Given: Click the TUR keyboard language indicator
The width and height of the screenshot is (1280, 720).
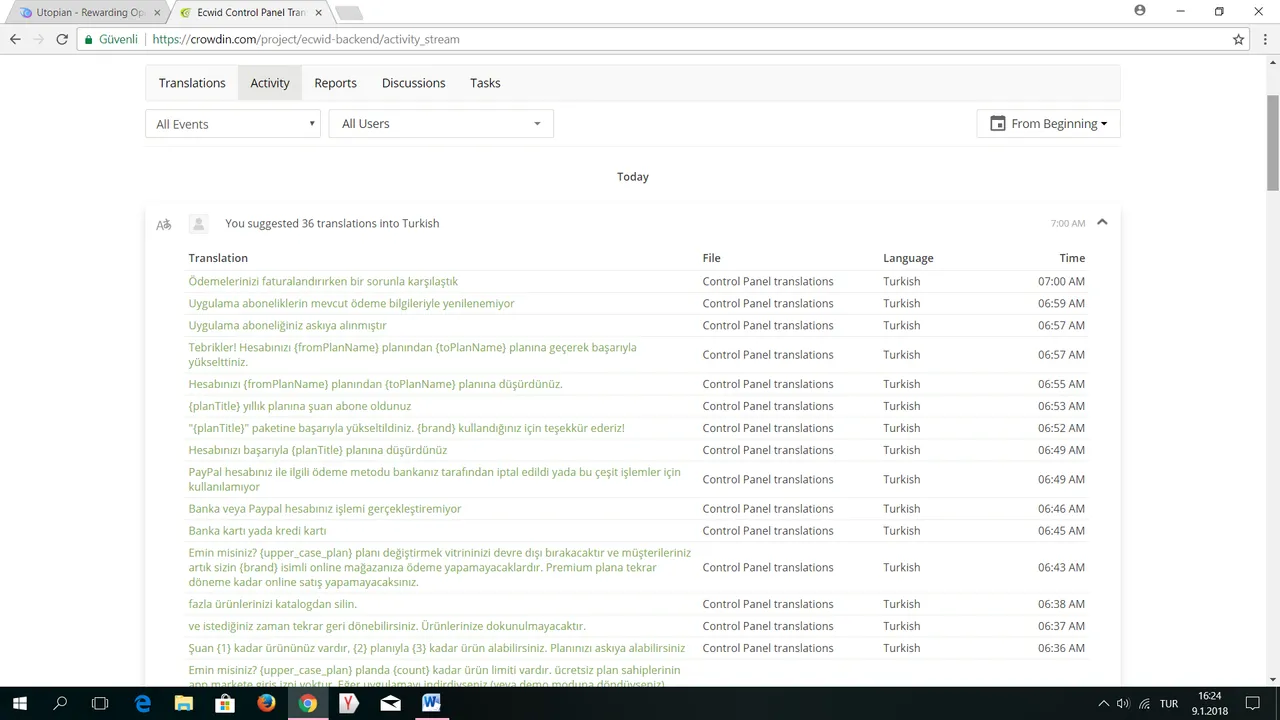Looking at the screenshot, I should click(x=1169, y=704).
